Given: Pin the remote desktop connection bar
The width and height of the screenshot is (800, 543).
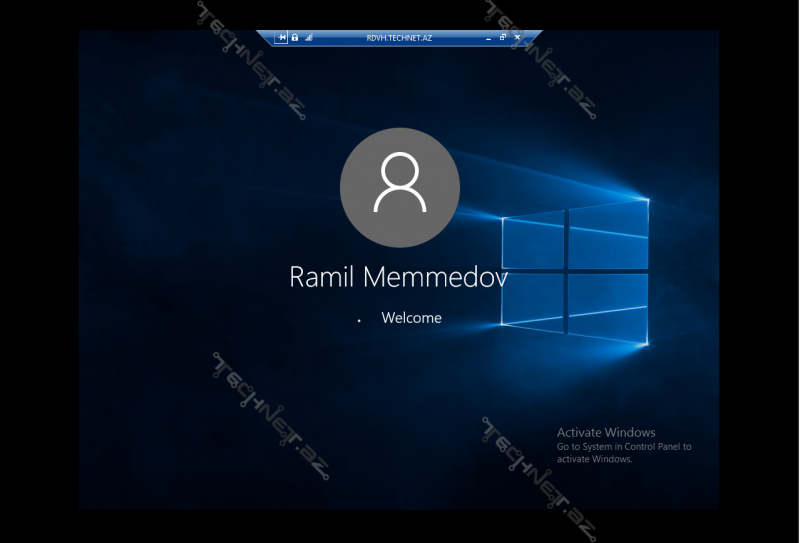Looking at the screenshot, I should click(282, 37).
